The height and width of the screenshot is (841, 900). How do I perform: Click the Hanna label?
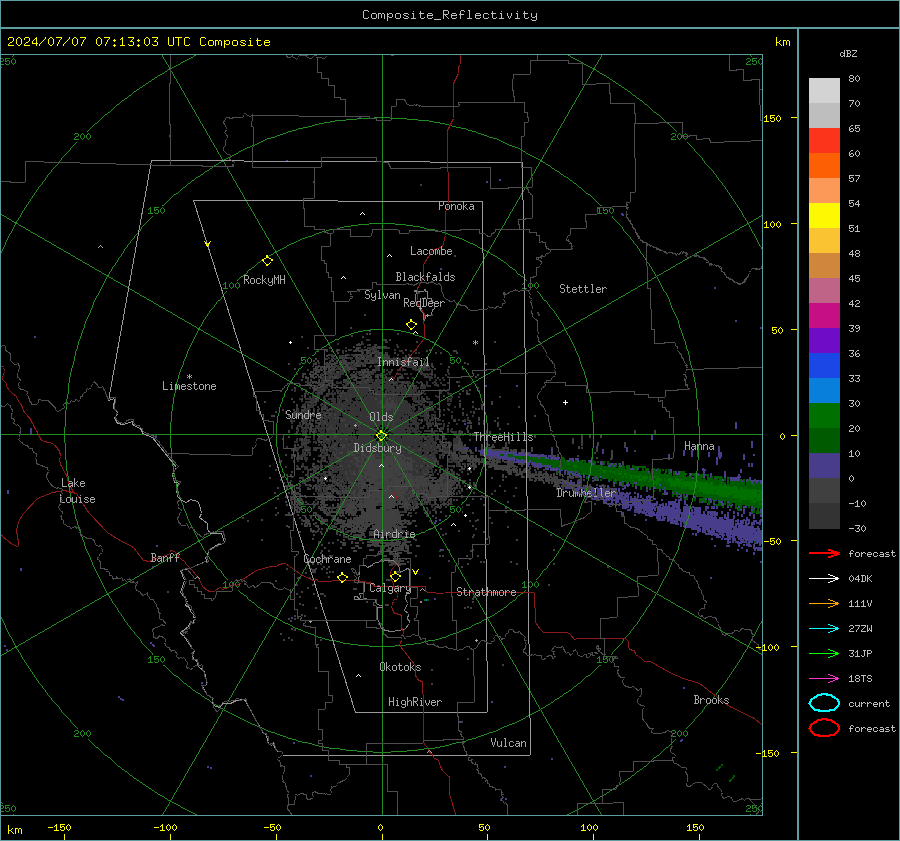[x=699, y=446]
